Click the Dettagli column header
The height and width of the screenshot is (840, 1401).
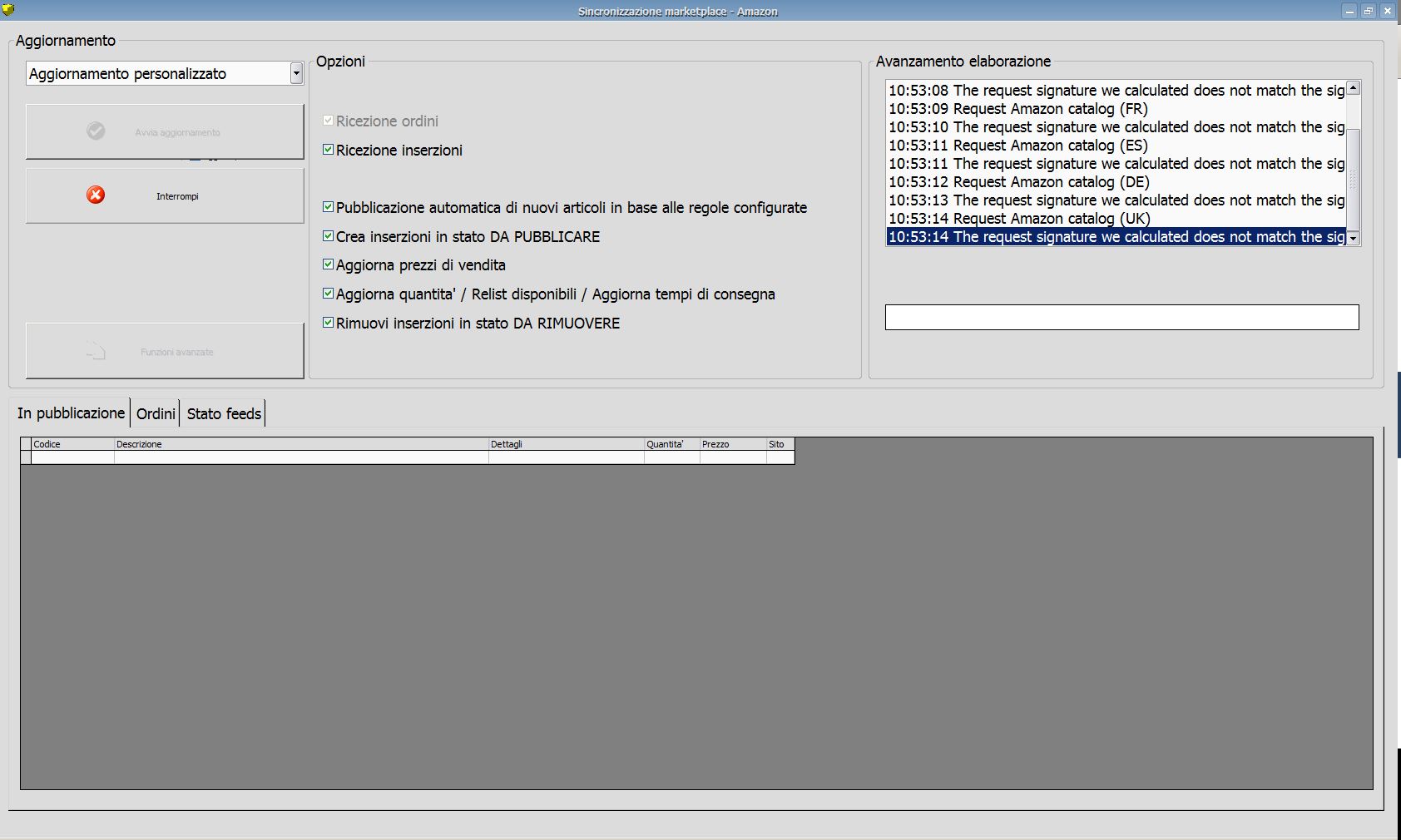pyautogui.click(x=567, y=444)
